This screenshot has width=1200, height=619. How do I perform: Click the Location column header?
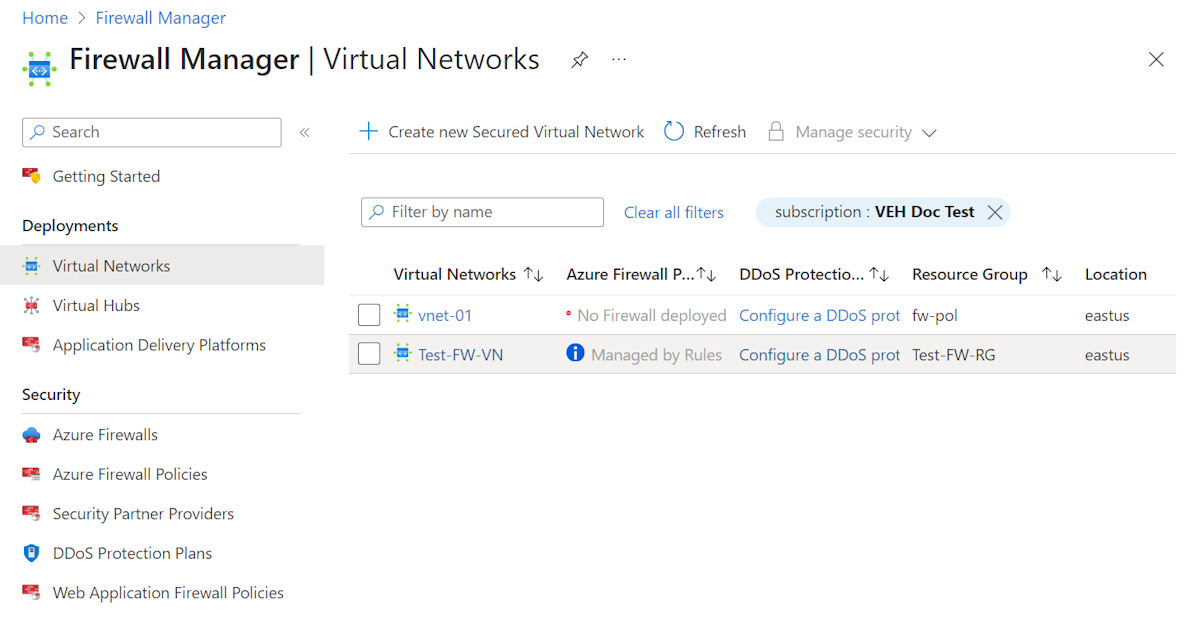1116,274
